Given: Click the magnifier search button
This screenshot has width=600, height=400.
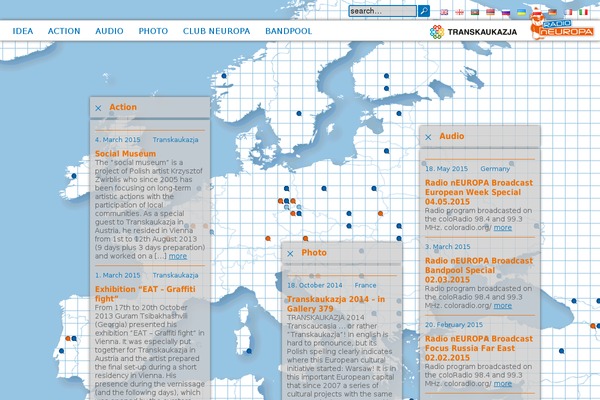Looking at the screenshot, I should point(424,11).
